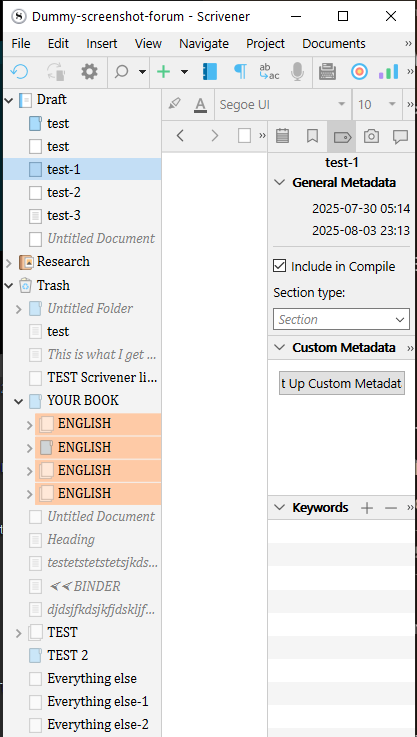Show more menu items via menu bar overflow

pyautogui.click(x=409, y=44)
